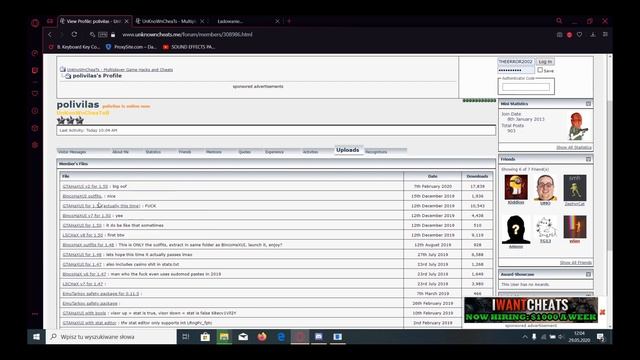The height and width of the screenshot is (360, 640).
Task: Click 'Show All Friends' link
Action: pyautogui.click(x=576, y=262)
